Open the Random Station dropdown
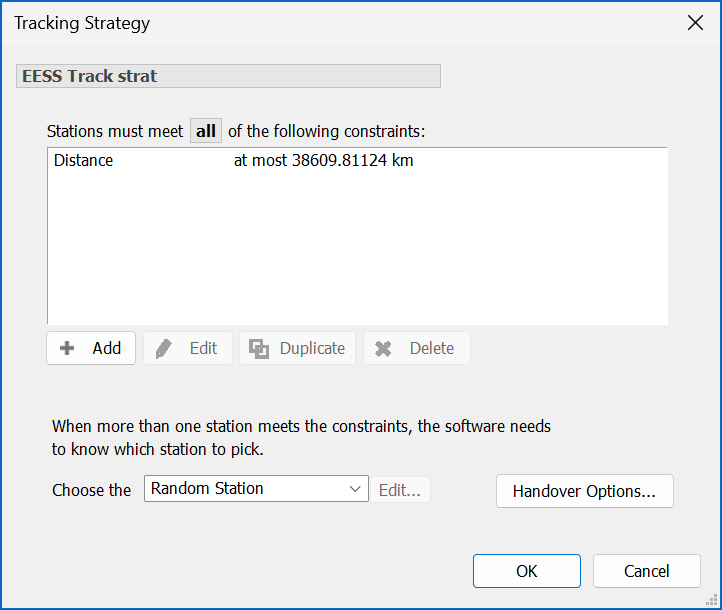The image size is (722, 610). pyautogui.click(x=245, y=489)
